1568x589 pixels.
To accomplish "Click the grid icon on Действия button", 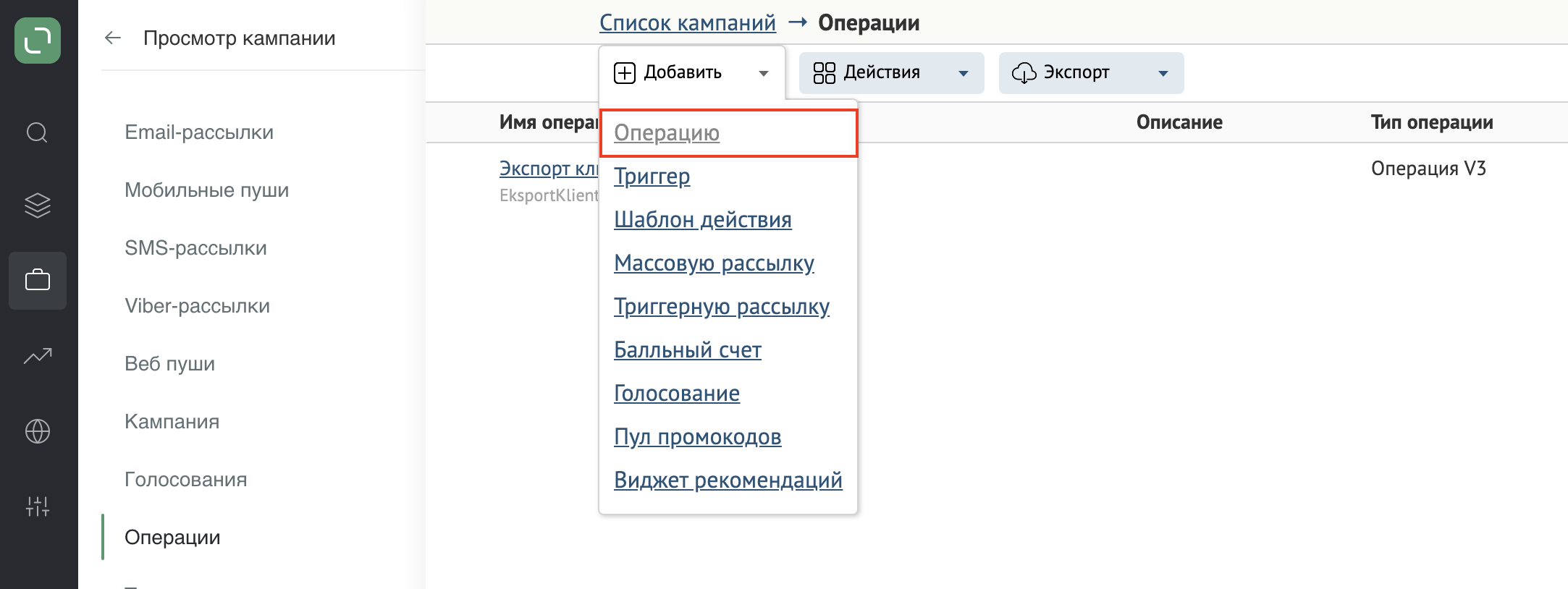I will [x=824, y=73].
